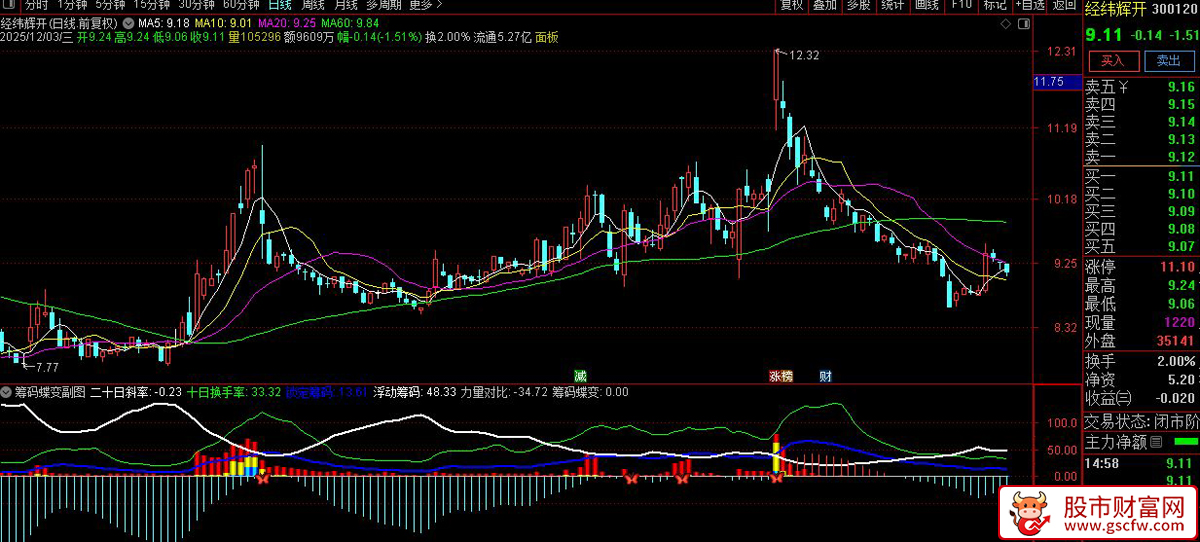Viewport: 1200px width, 542px height.
Task: Click the 减 marker on the chart
Action: tap(580, 376)
